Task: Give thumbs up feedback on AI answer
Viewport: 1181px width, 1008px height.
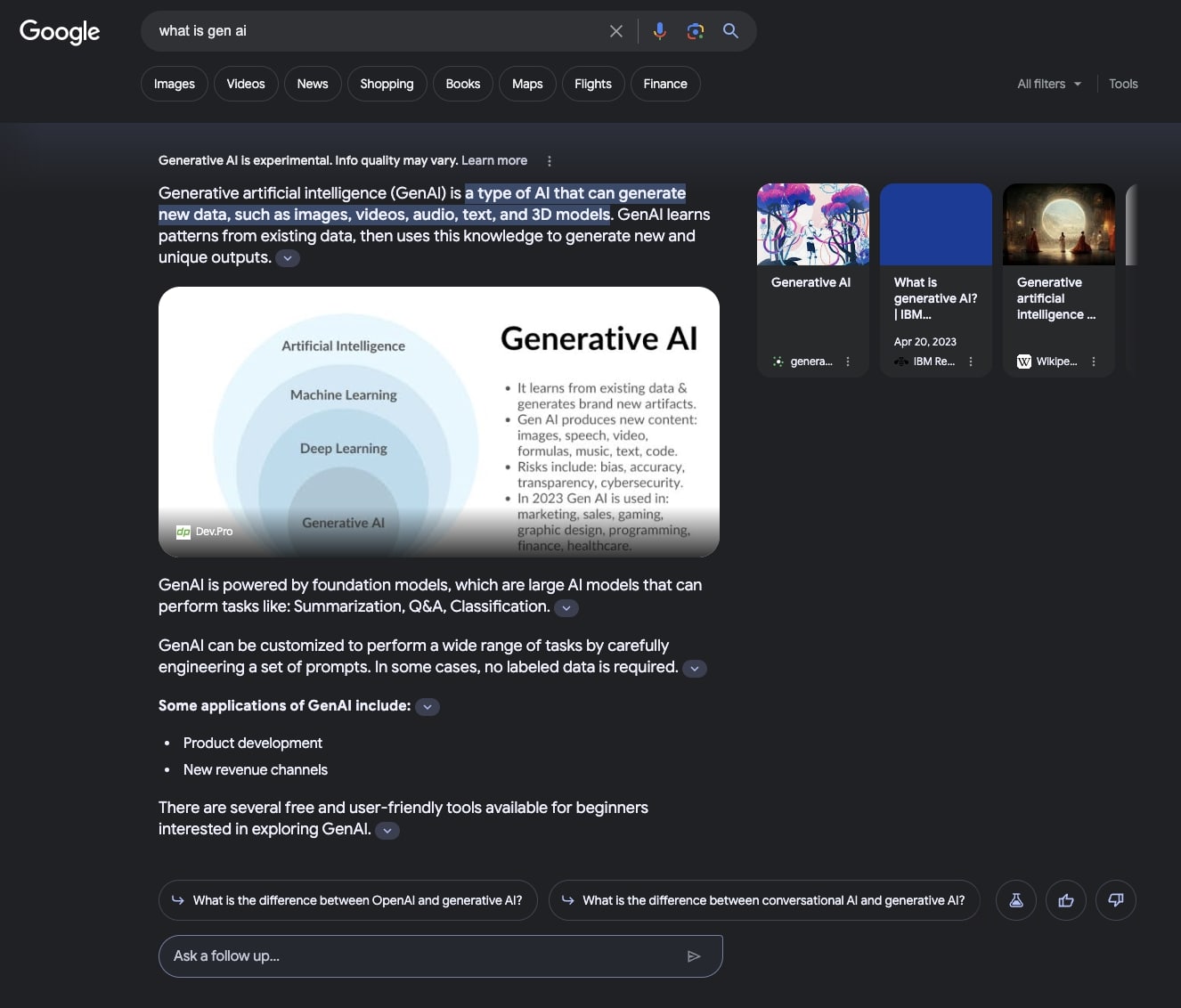Action: [x=1065, y=900]
